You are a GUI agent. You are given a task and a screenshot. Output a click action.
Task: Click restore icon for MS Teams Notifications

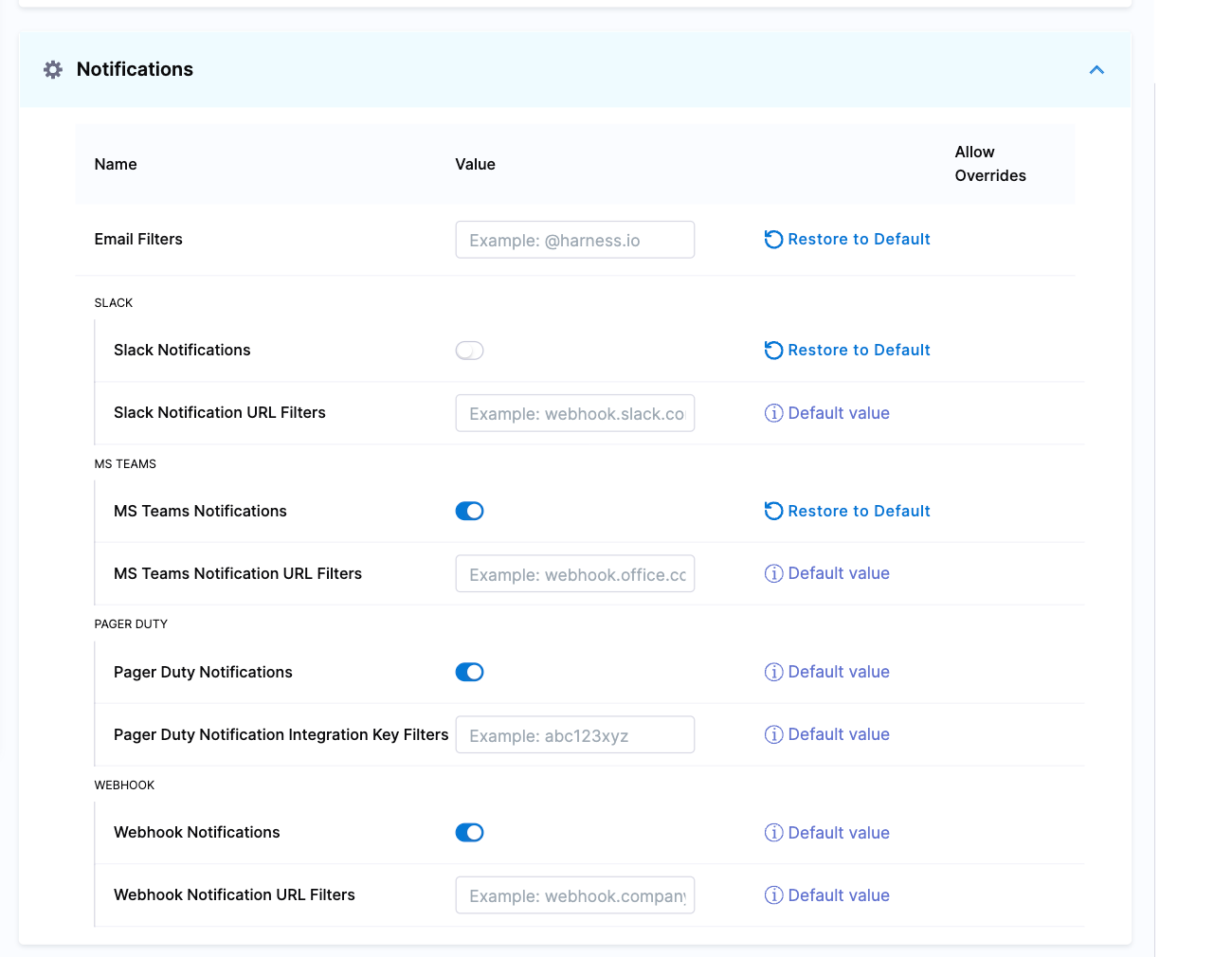(773, 512)
